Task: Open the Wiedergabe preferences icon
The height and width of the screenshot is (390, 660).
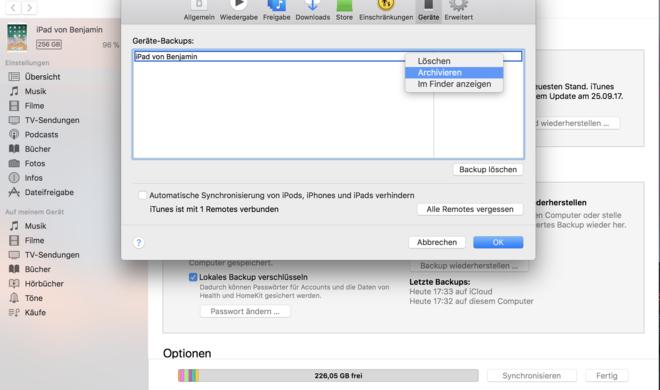Action: point(239,5)
